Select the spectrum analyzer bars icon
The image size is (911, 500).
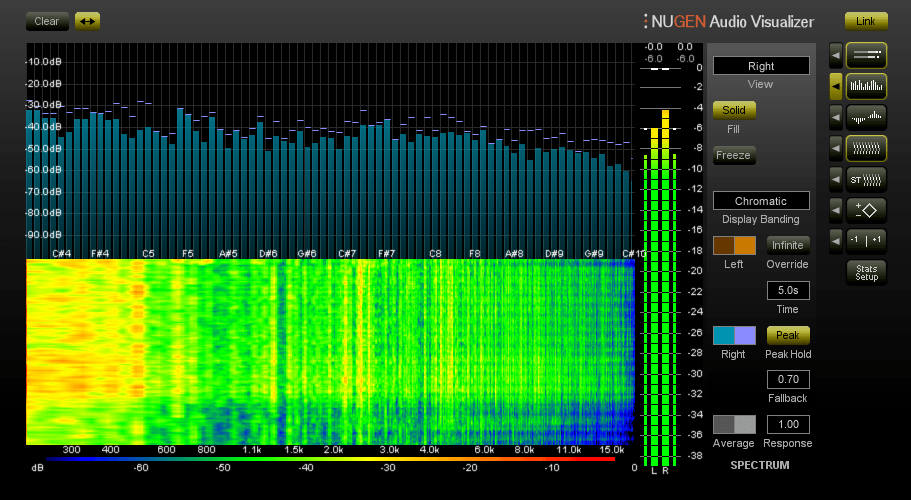[x=866, y=87]
